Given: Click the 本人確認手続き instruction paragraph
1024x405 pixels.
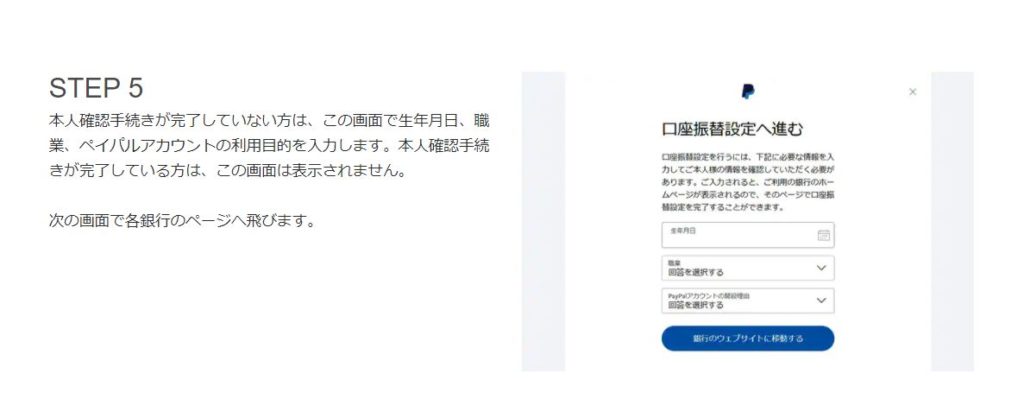Looking at the screenshot, I should point(269,146).
